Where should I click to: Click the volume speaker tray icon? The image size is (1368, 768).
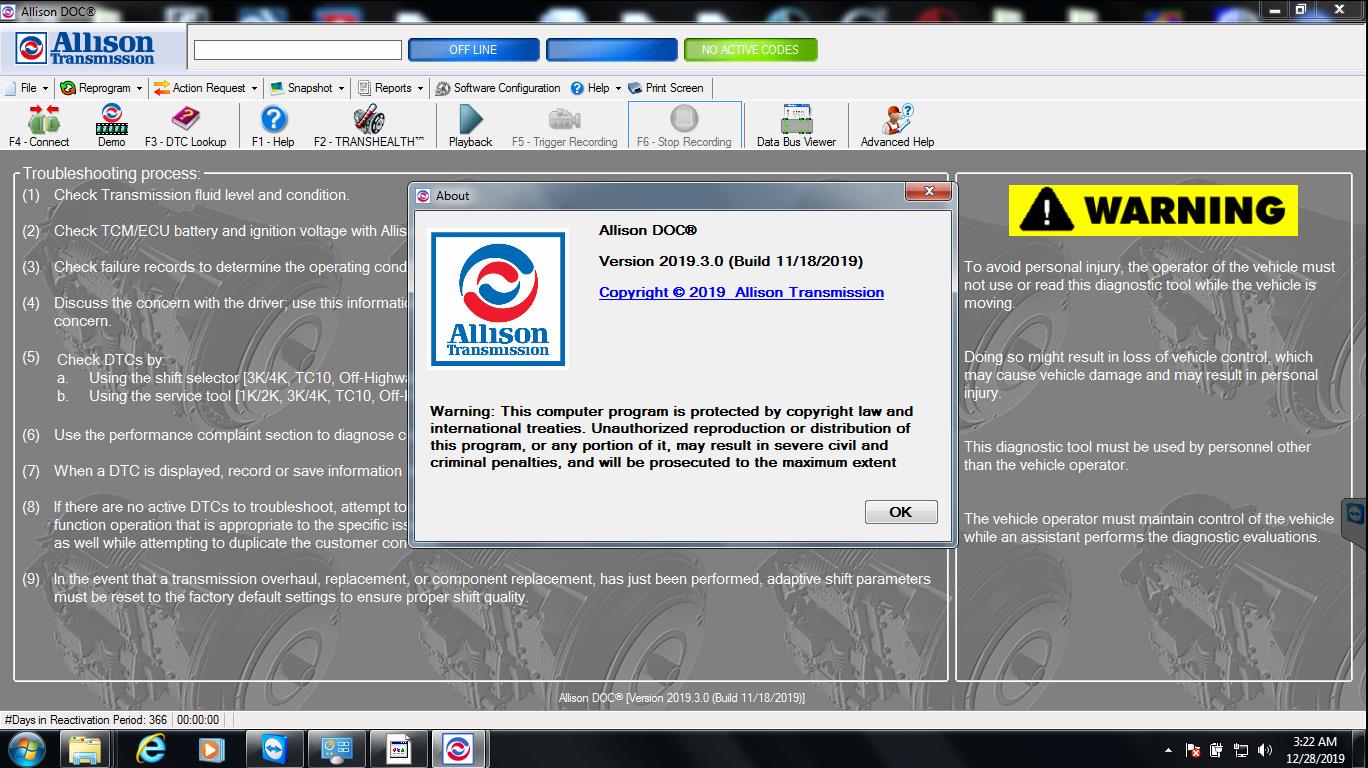1265,750
